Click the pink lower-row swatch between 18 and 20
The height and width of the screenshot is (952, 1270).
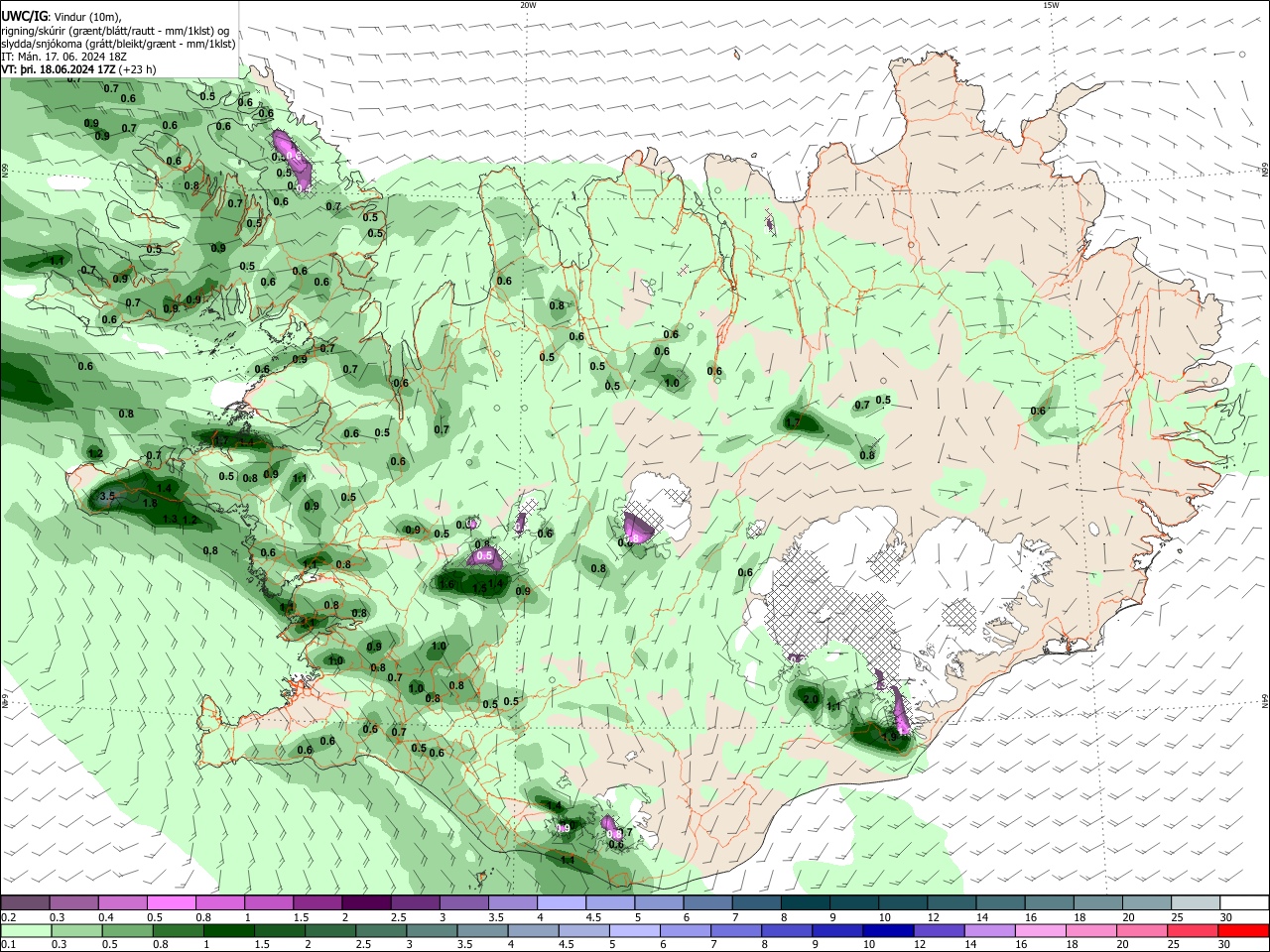(x=1091, y=930)
